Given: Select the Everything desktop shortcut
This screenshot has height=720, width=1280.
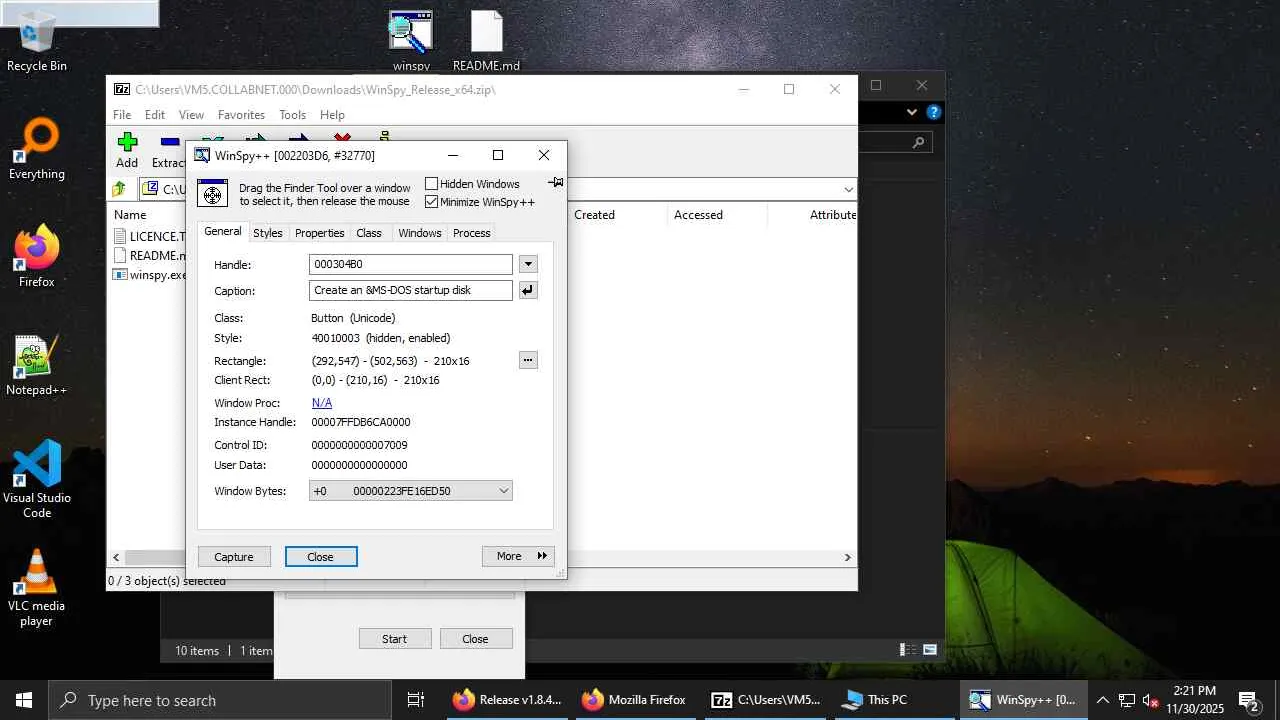Looking at the screenshot, I should pyautogui.click(x=37, y=149).
